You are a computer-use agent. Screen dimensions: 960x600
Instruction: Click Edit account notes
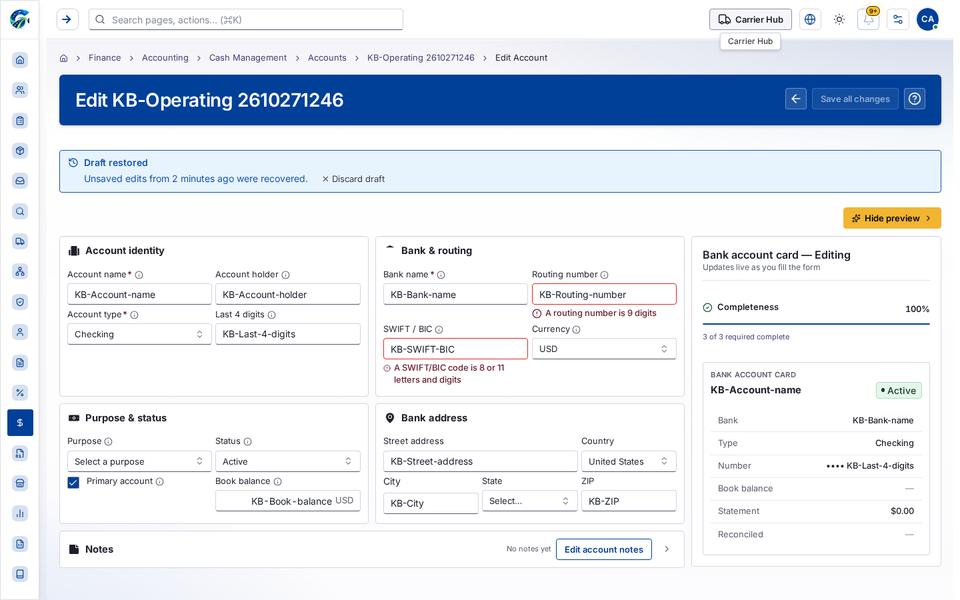(x=604, y=549)
